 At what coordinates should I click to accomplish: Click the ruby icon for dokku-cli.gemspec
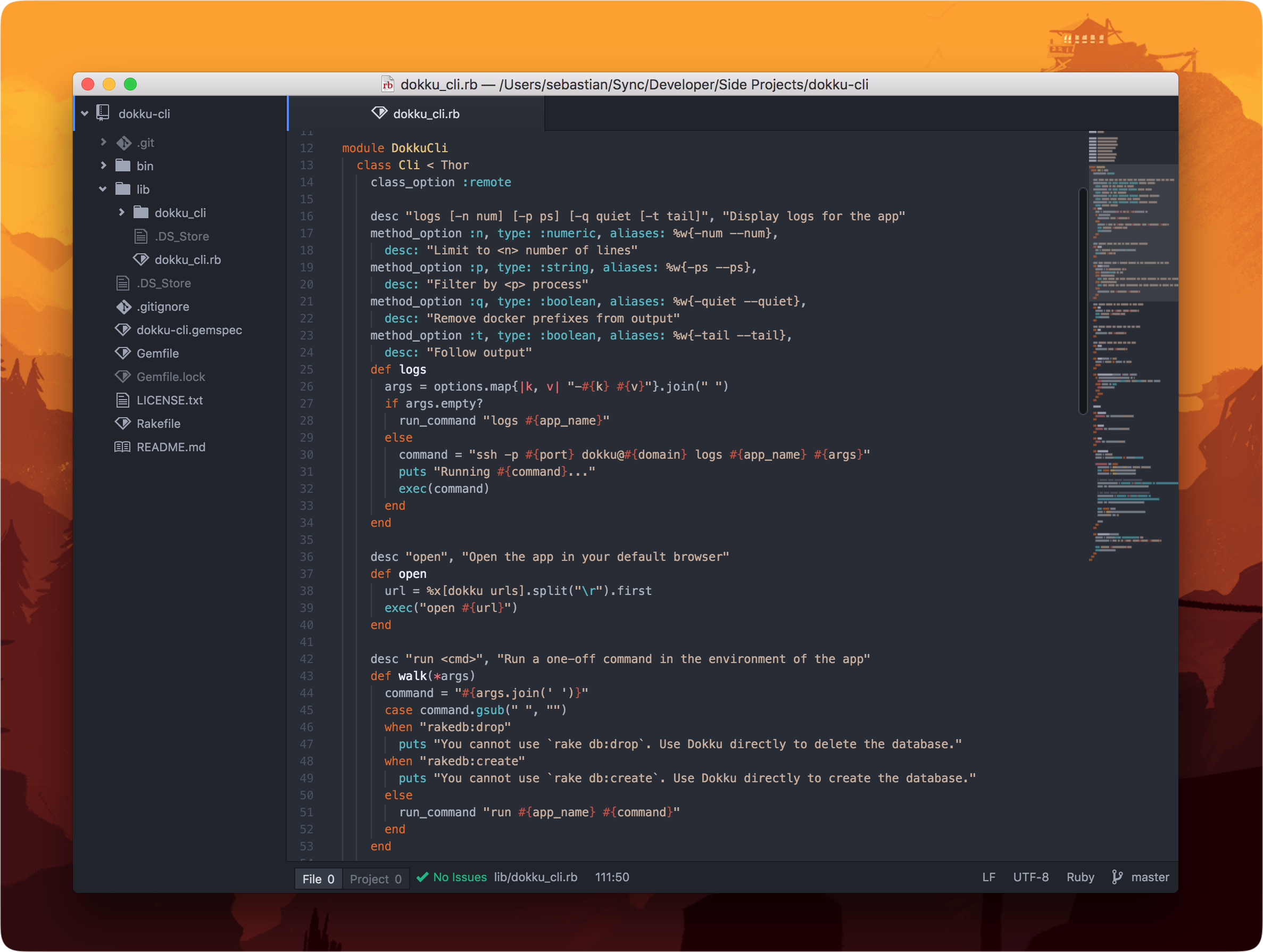pos(123,329)
